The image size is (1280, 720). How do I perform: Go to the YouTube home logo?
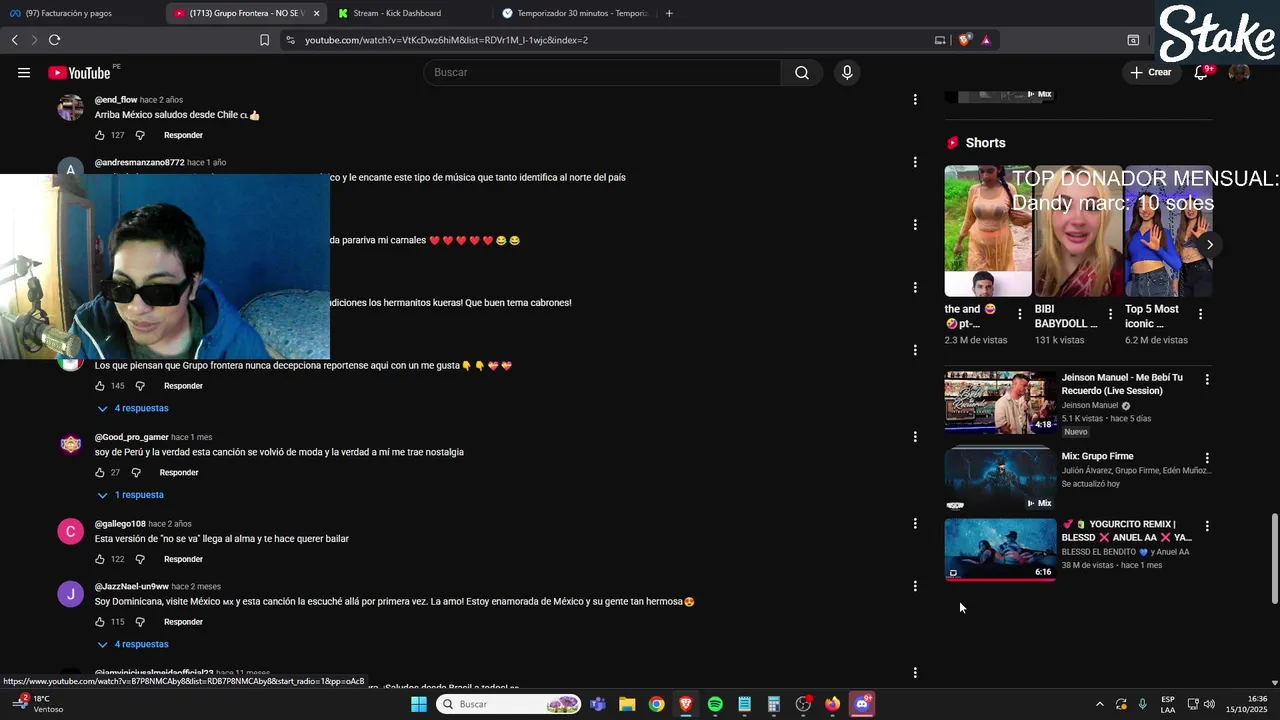[x=79, y=72]
